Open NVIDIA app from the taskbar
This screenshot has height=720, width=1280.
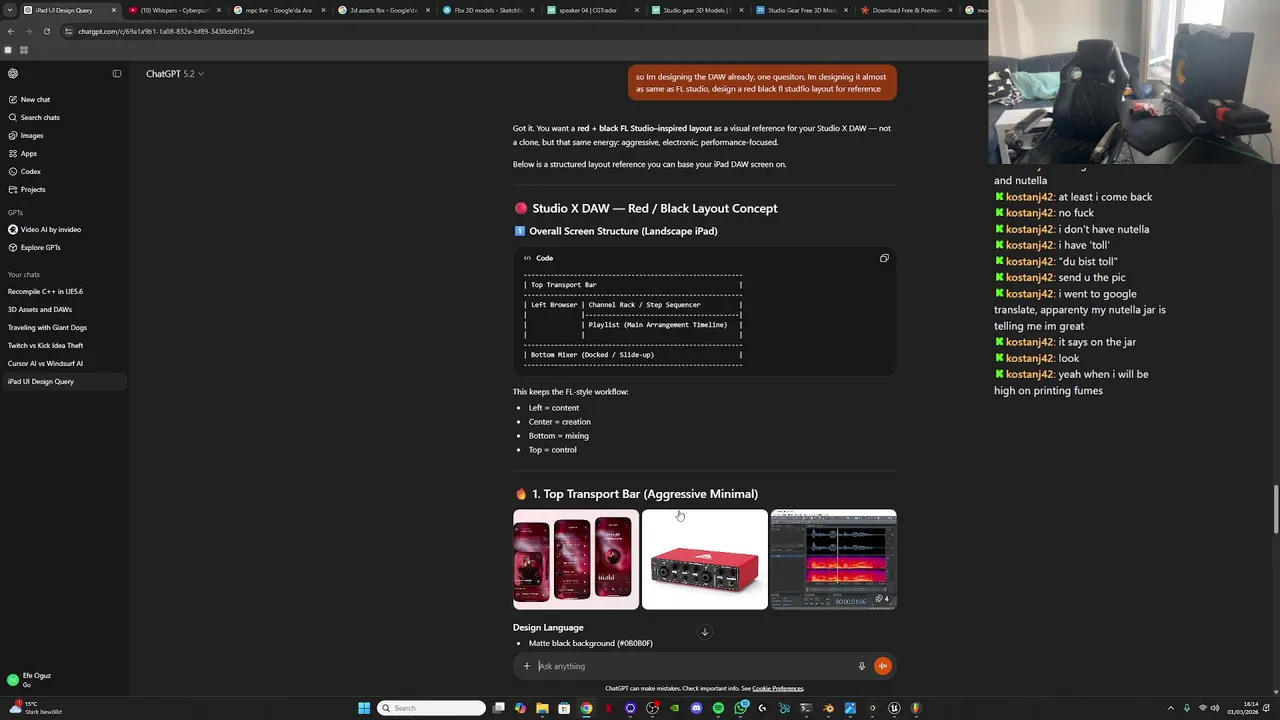(675, 708)
